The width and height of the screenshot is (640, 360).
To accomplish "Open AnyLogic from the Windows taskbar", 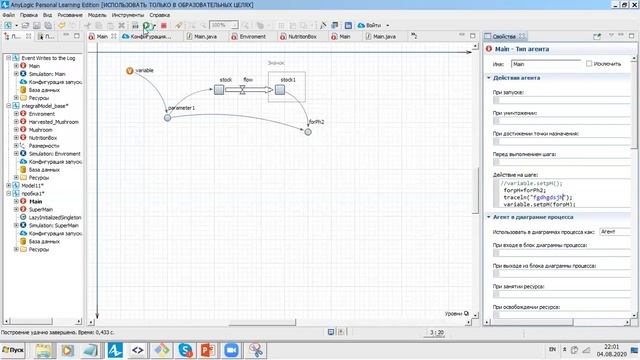I will point(115,350).
